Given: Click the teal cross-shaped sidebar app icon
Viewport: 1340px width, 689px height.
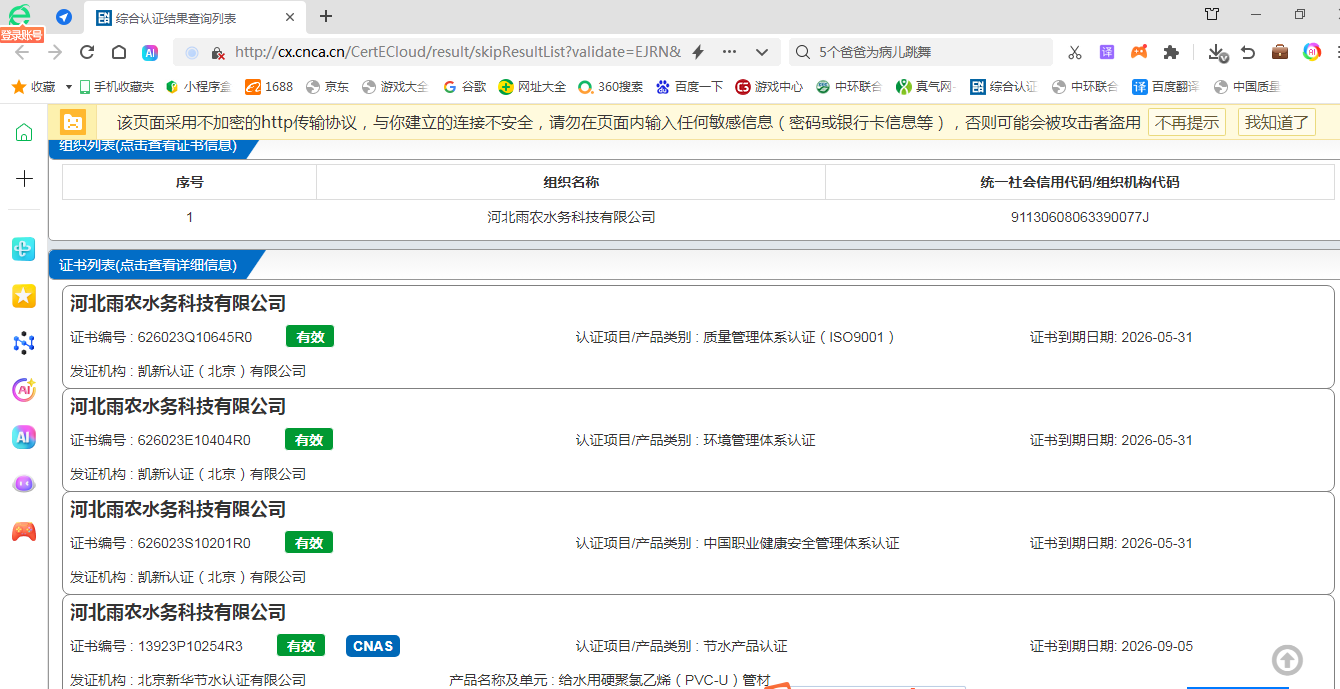Looking at the screenshot, I should (24, 249).
